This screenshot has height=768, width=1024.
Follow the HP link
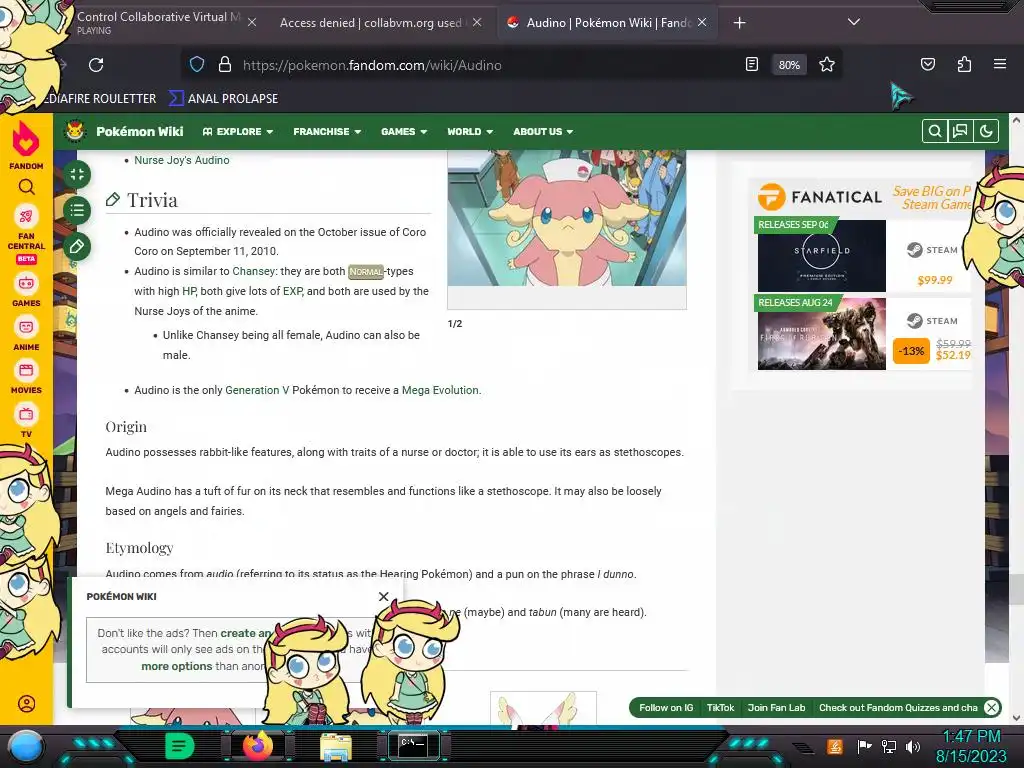click(x=189, y=291)
